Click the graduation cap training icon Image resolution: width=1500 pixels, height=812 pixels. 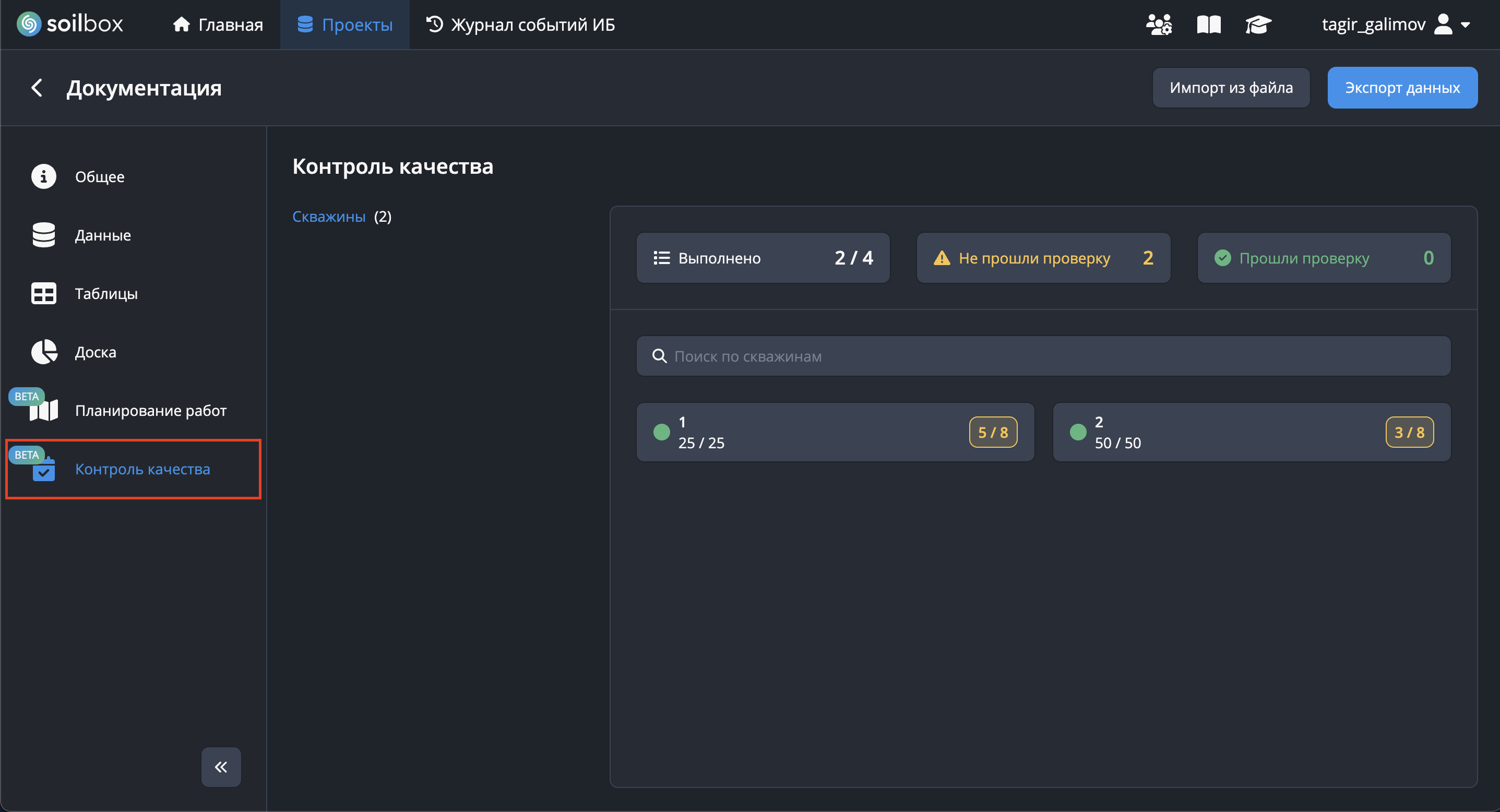[x=1258, y=25]
